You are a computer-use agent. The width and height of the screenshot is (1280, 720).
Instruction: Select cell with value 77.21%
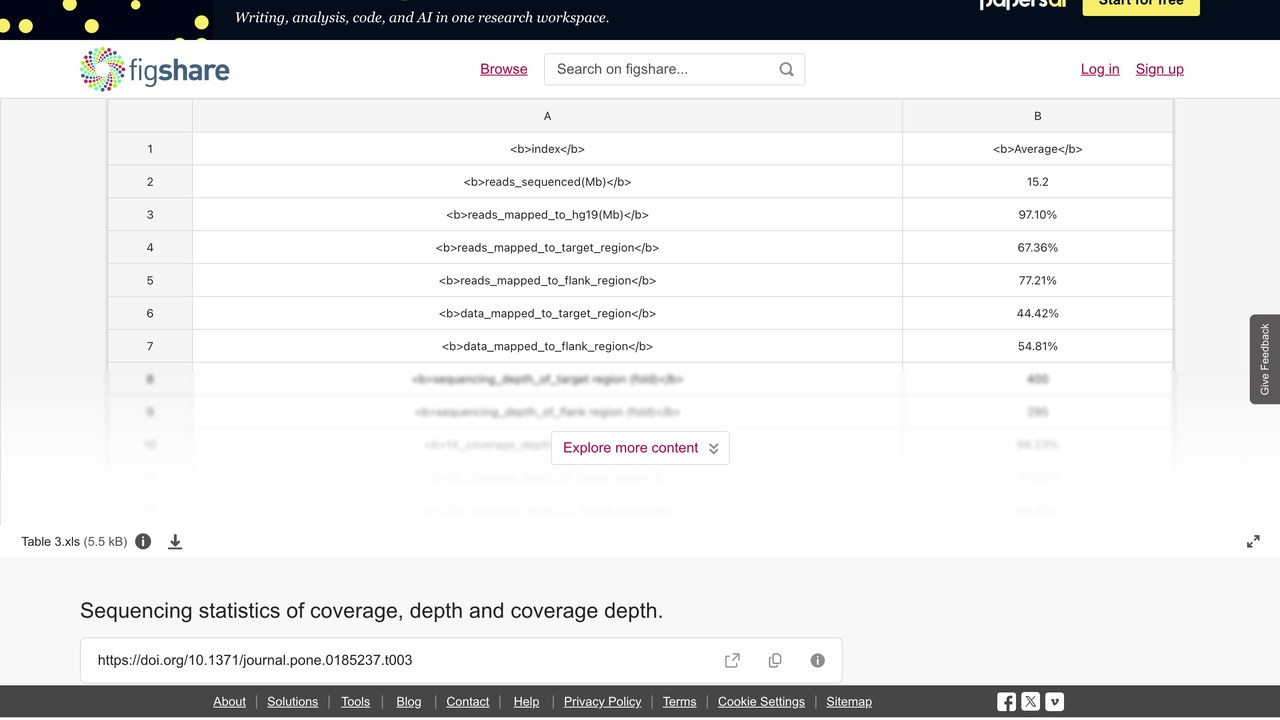1037,281
